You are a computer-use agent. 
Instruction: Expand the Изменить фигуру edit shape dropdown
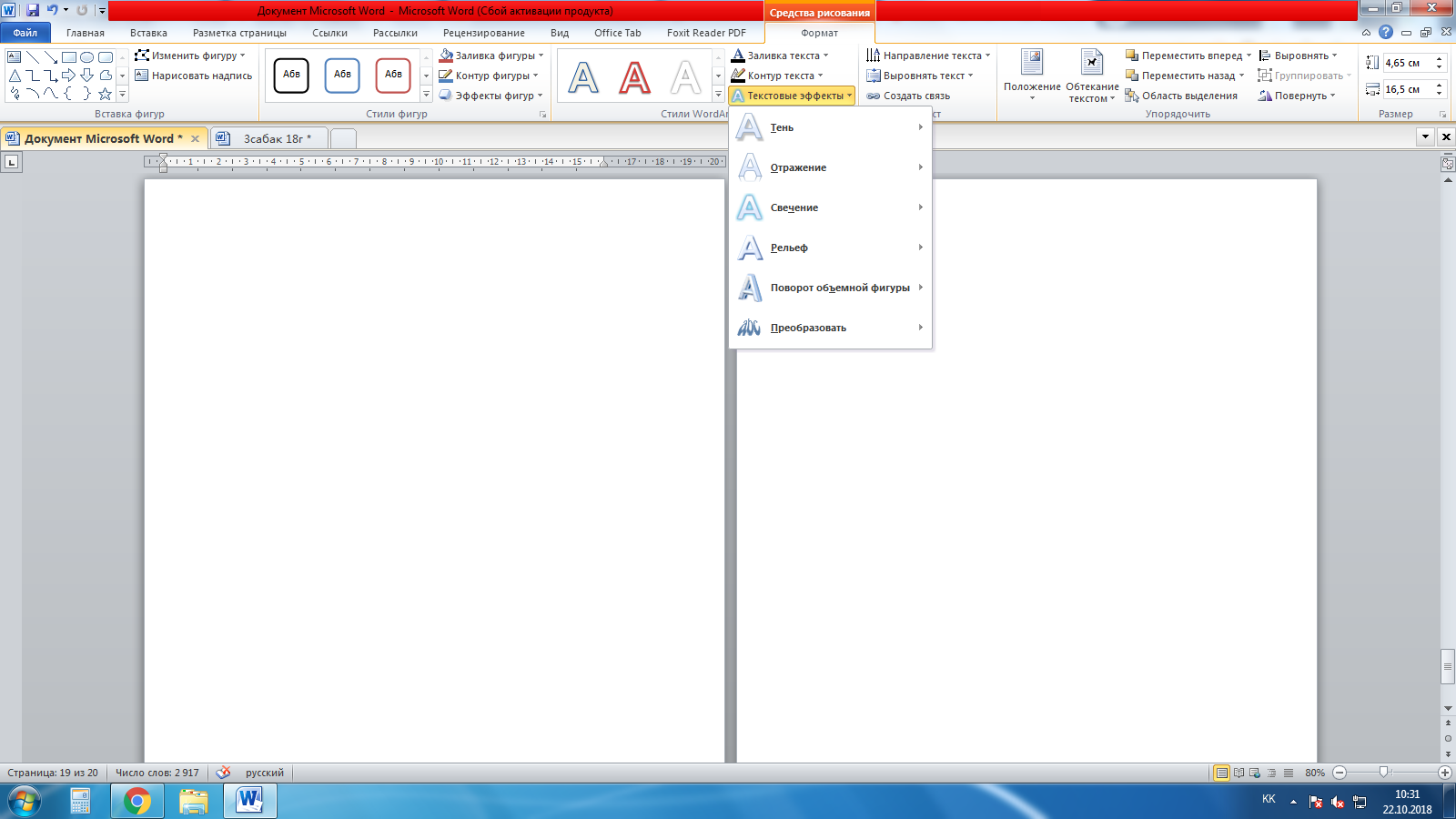190,56
